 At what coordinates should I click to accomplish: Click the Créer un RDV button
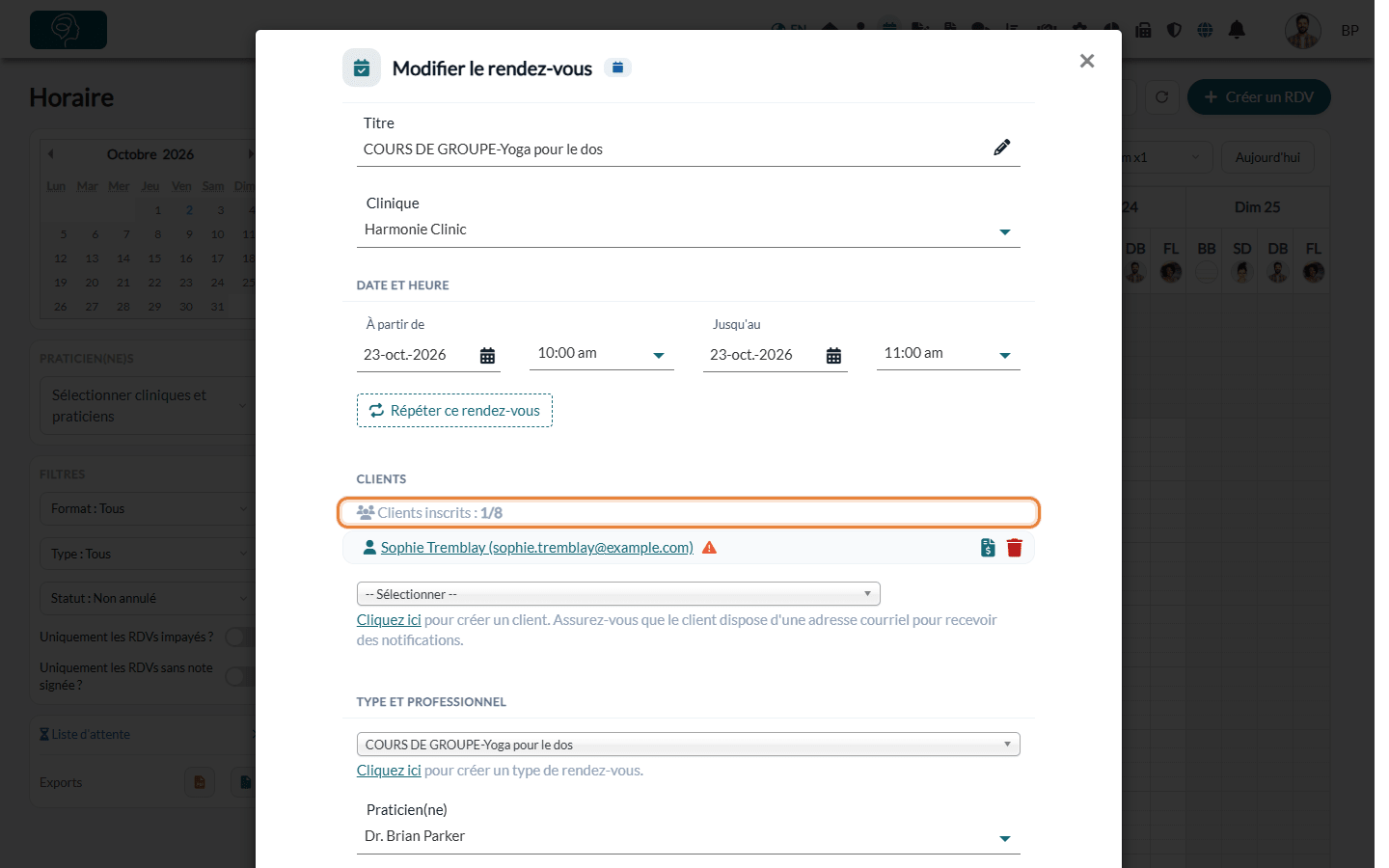(1259, 97)
